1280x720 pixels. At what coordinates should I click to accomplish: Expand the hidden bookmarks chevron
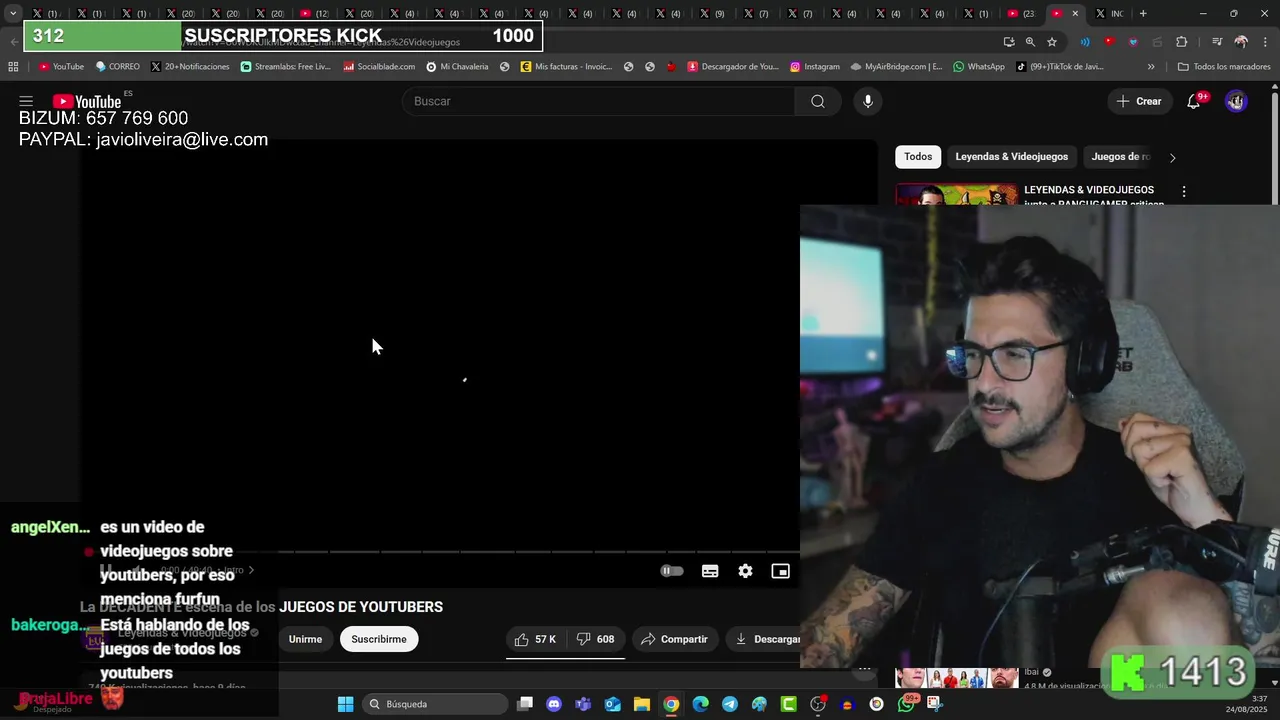pyautogui.click(x=1151, y=67)
